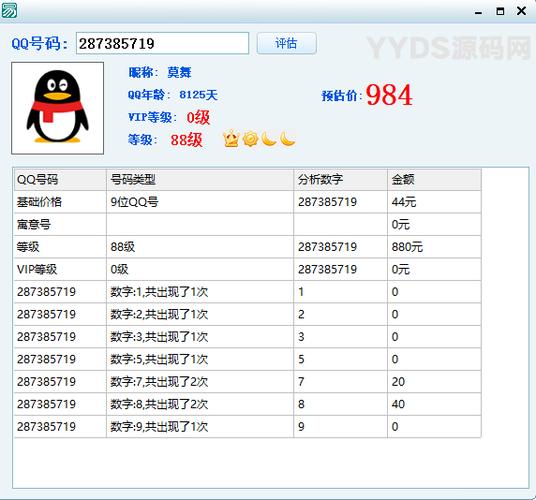Maximize the window
The image size is (536, 500).
tap(500, 12)
